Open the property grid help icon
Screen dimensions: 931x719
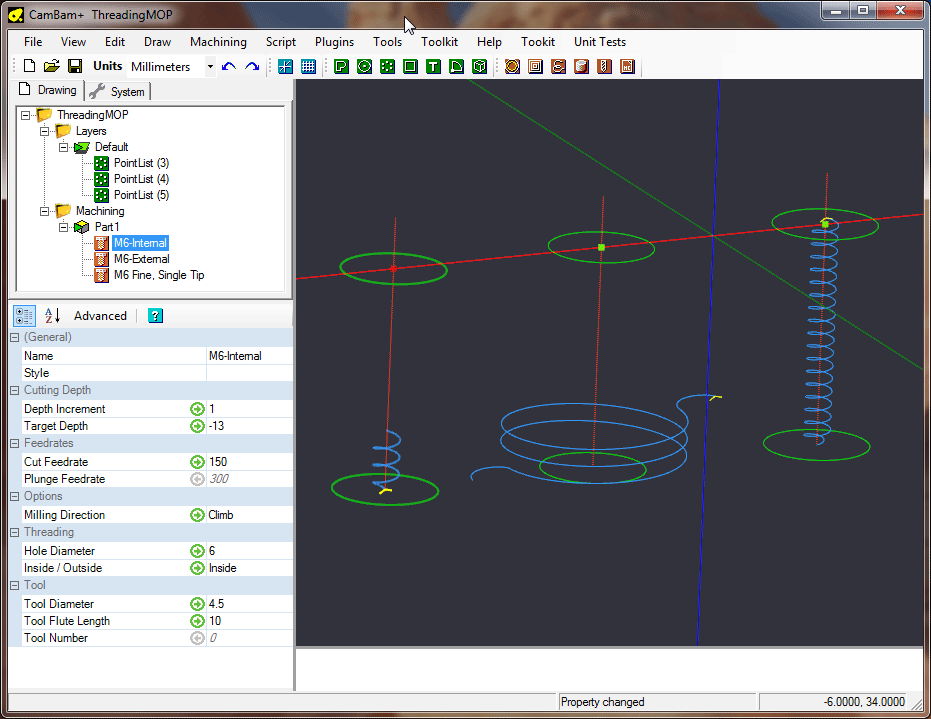(155, 316)
